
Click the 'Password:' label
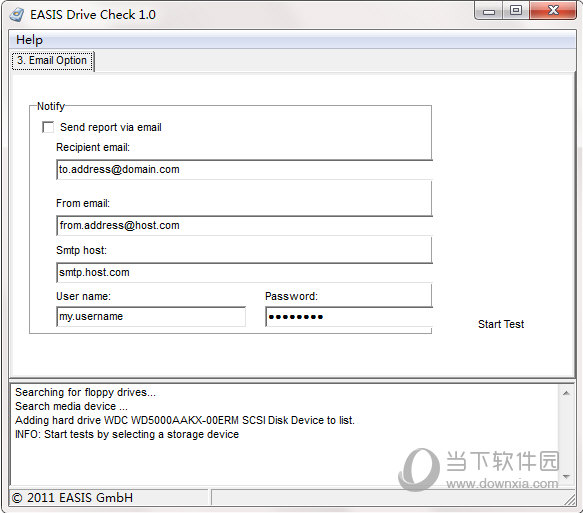coord(292,297)
